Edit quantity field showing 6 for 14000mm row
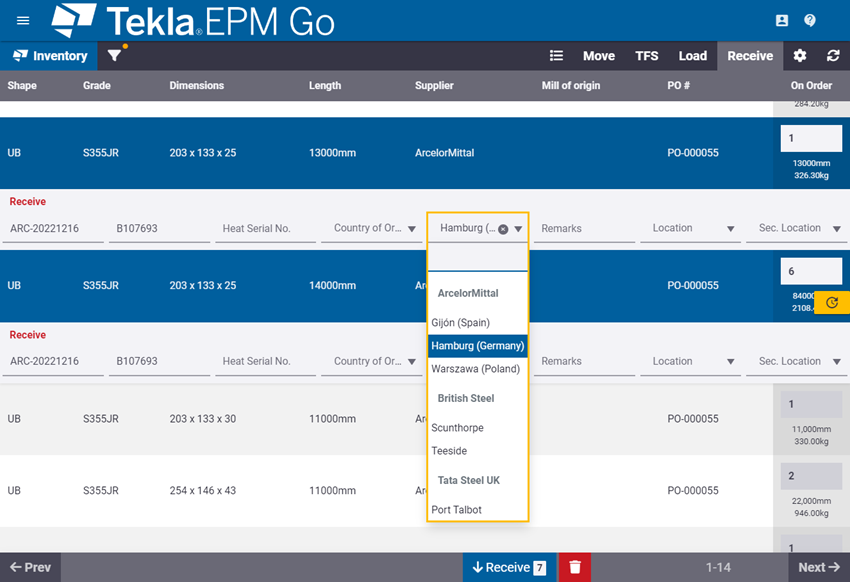The height and width of the screenshot is (582, 850). pos(811,271)
